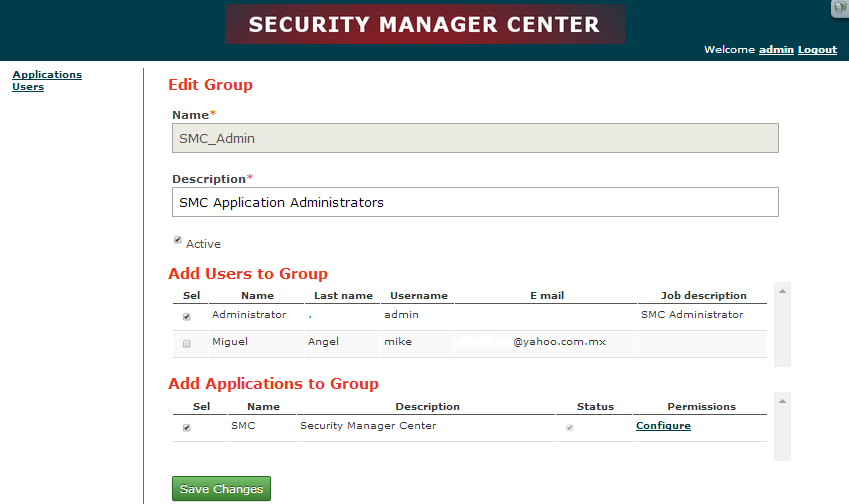The width and height of the screenshot is (849, 504).
Task: Click the Description input field
Action: coord(475,202)
